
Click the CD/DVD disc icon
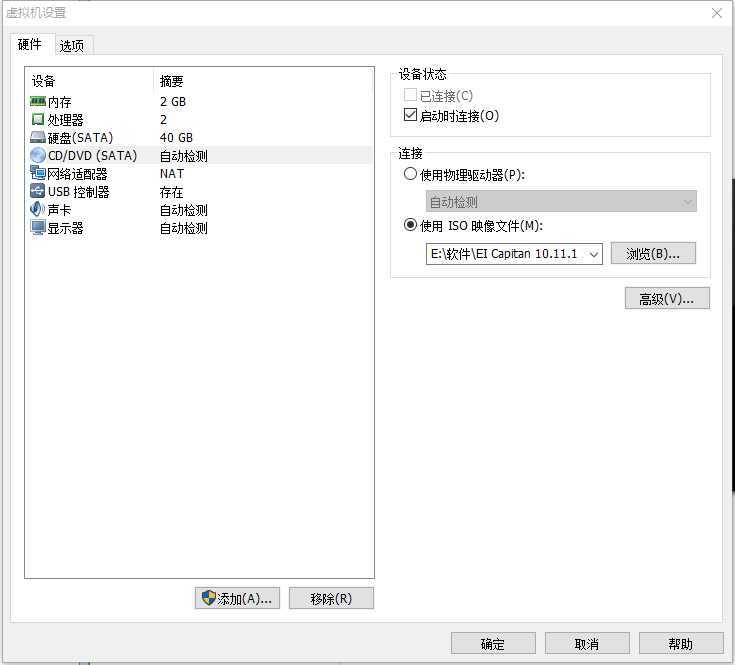(38, 155)
